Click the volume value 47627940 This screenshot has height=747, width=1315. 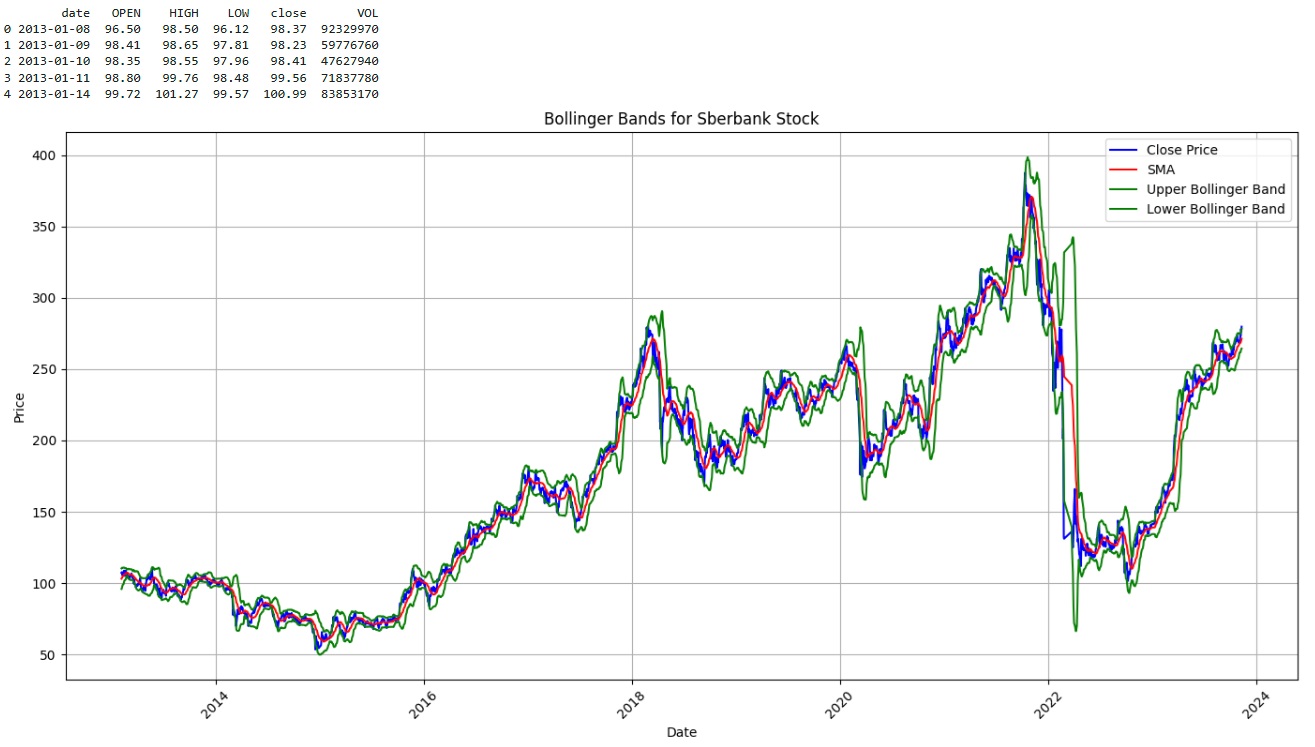pyautogui.click(x=350, y=61)
